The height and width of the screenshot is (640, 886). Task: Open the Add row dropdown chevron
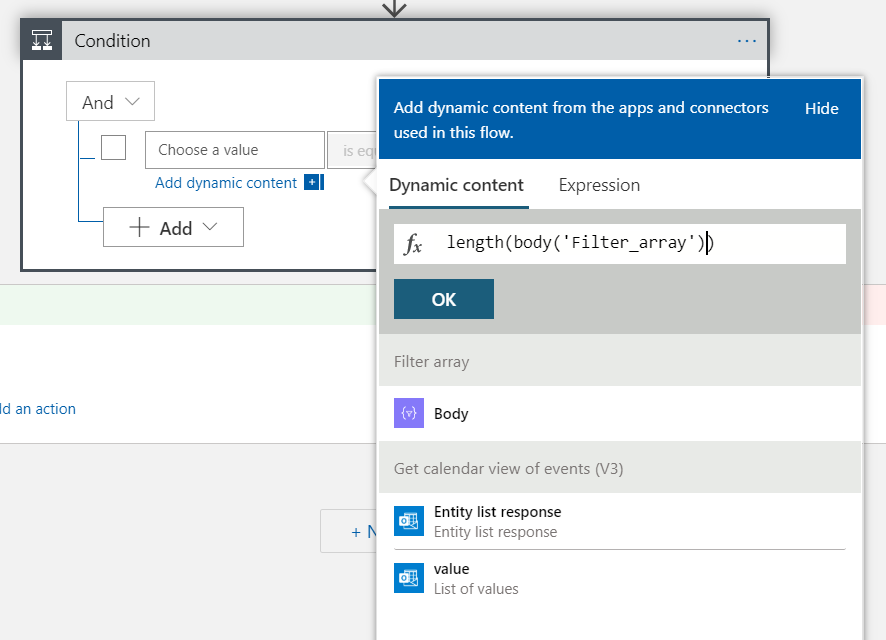209,227
